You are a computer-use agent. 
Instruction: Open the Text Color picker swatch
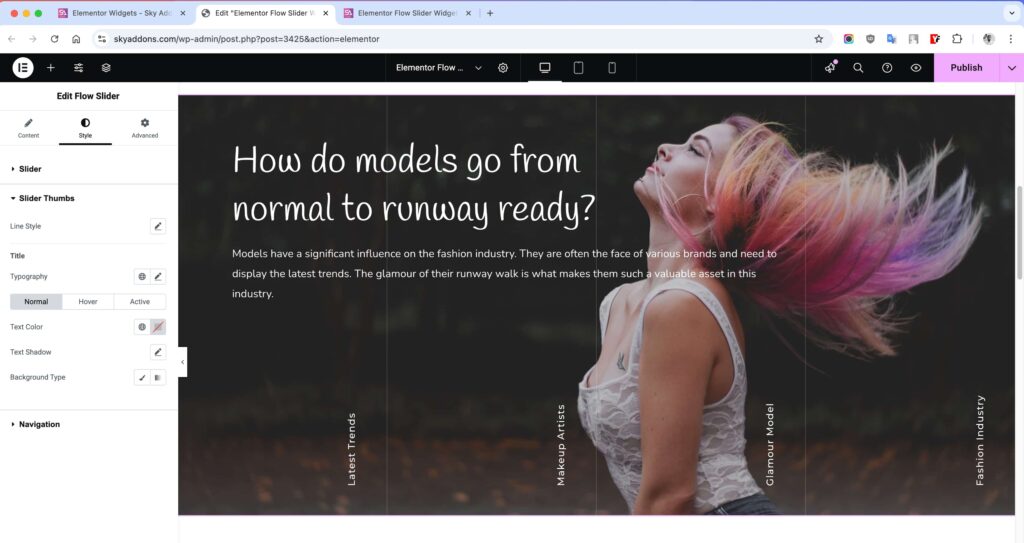(x=157, y=327)
